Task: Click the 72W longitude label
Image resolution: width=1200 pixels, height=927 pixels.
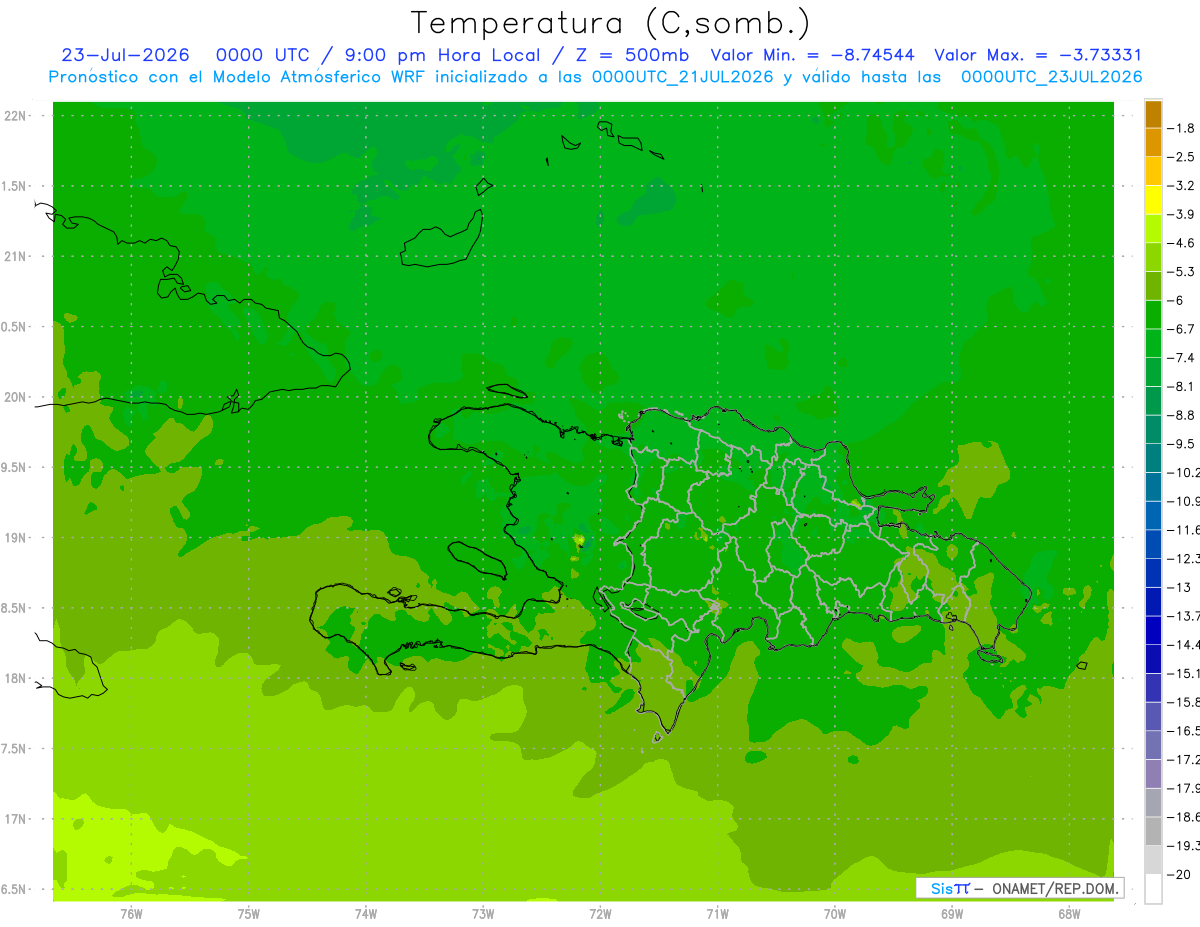Action: pos(600,913)
